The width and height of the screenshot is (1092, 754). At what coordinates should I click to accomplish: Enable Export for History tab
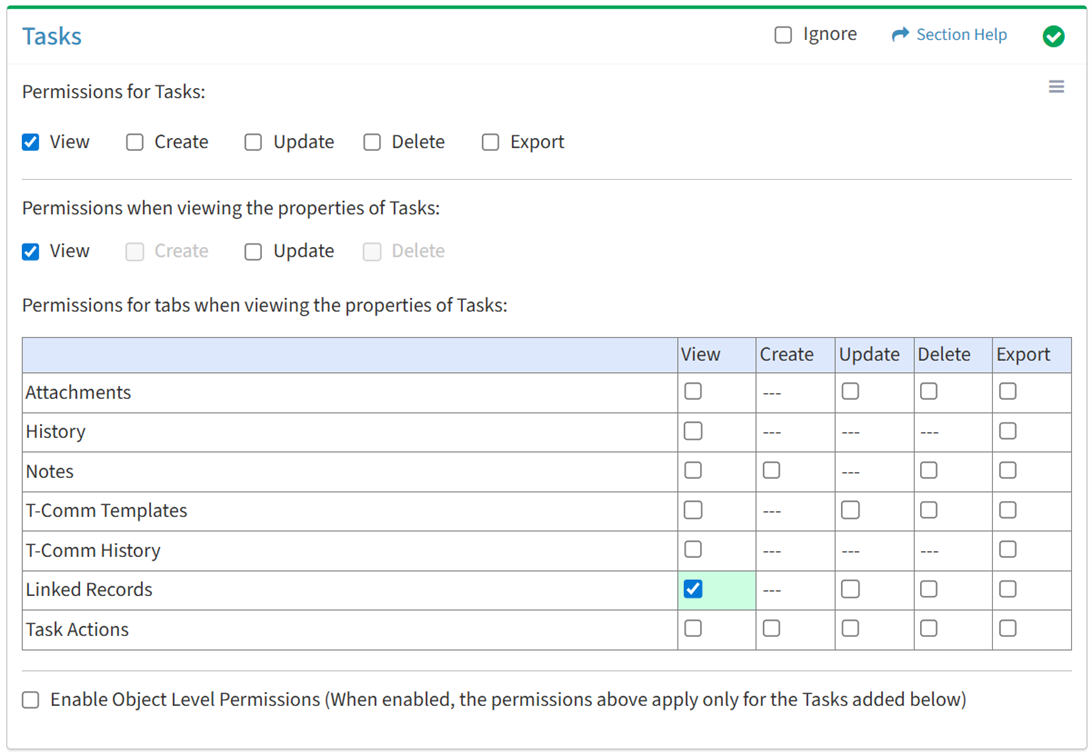point(1007,431)
